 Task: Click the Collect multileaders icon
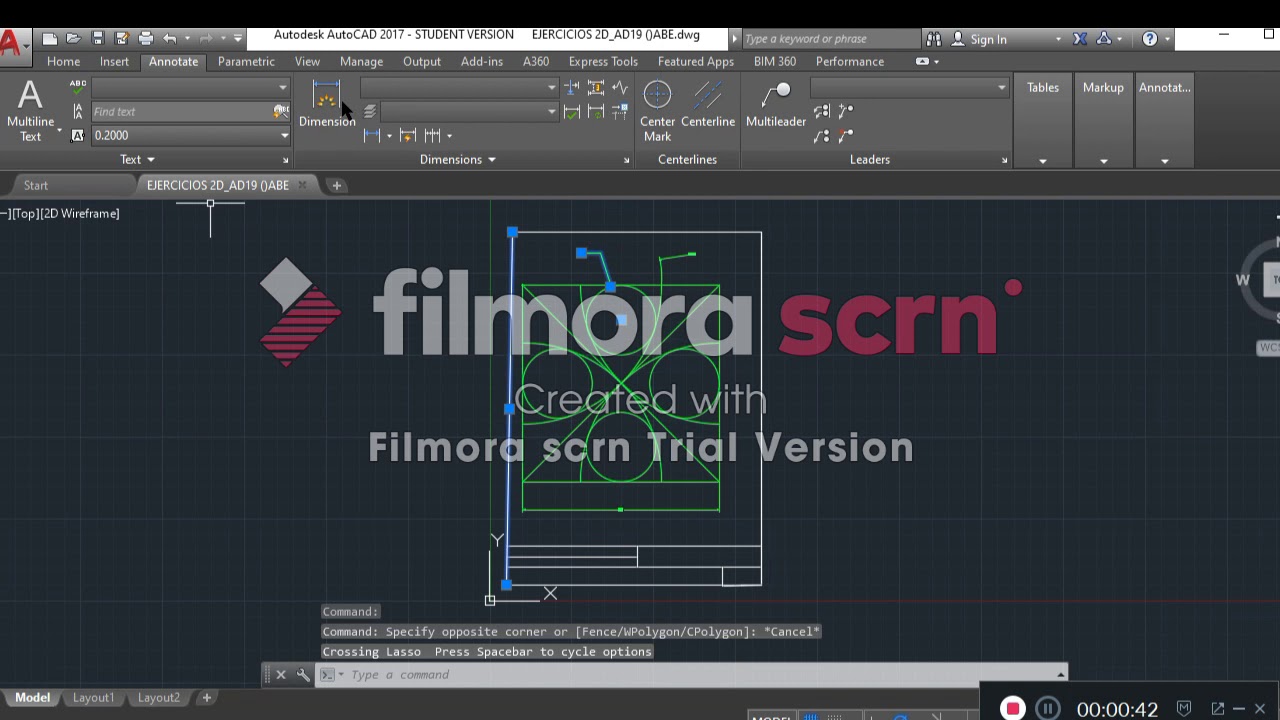tap(822, 136)
